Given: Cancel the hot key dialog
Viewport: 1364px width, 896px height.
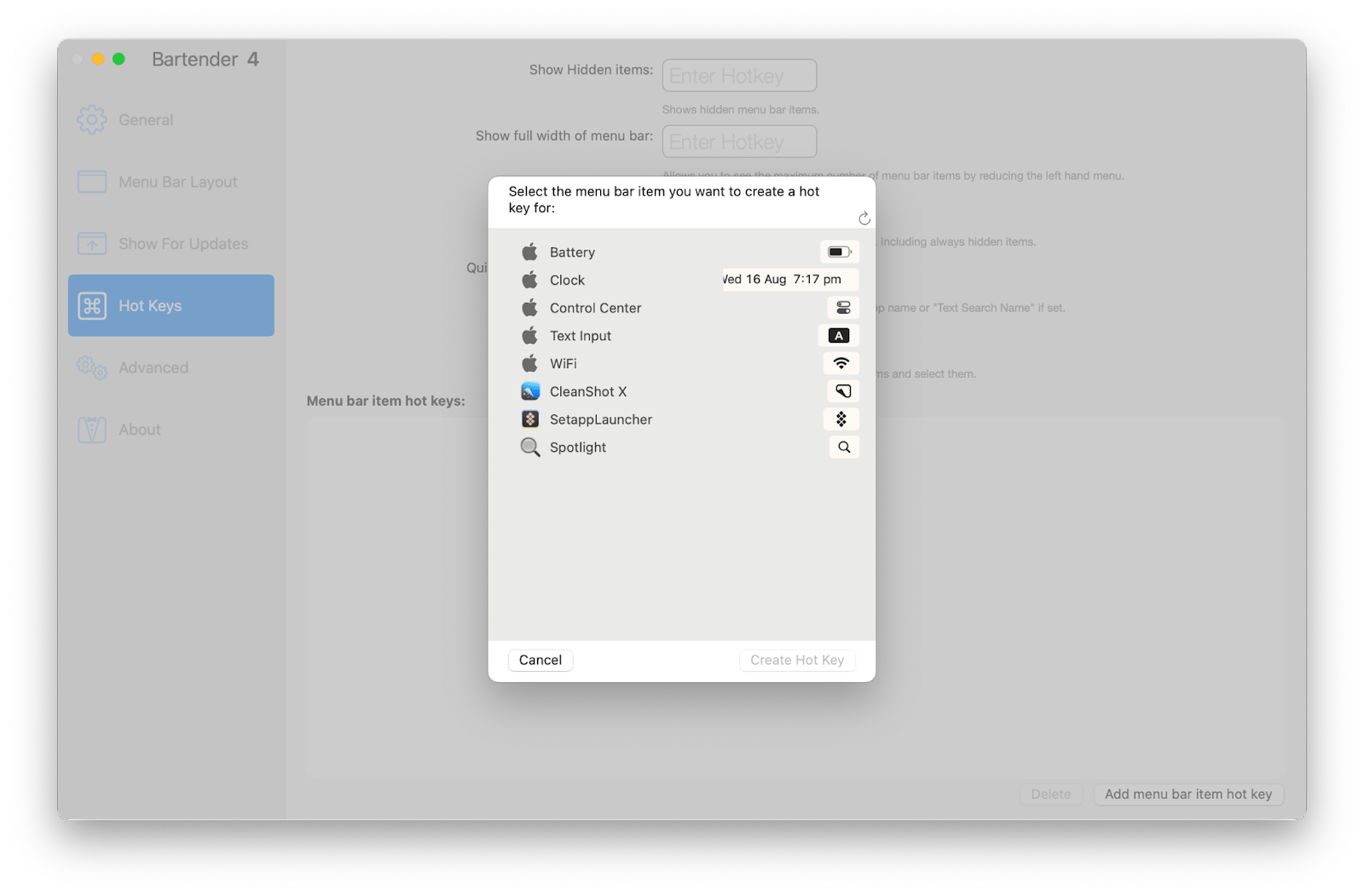Looking at the screenshot, I should click(540, 660).
